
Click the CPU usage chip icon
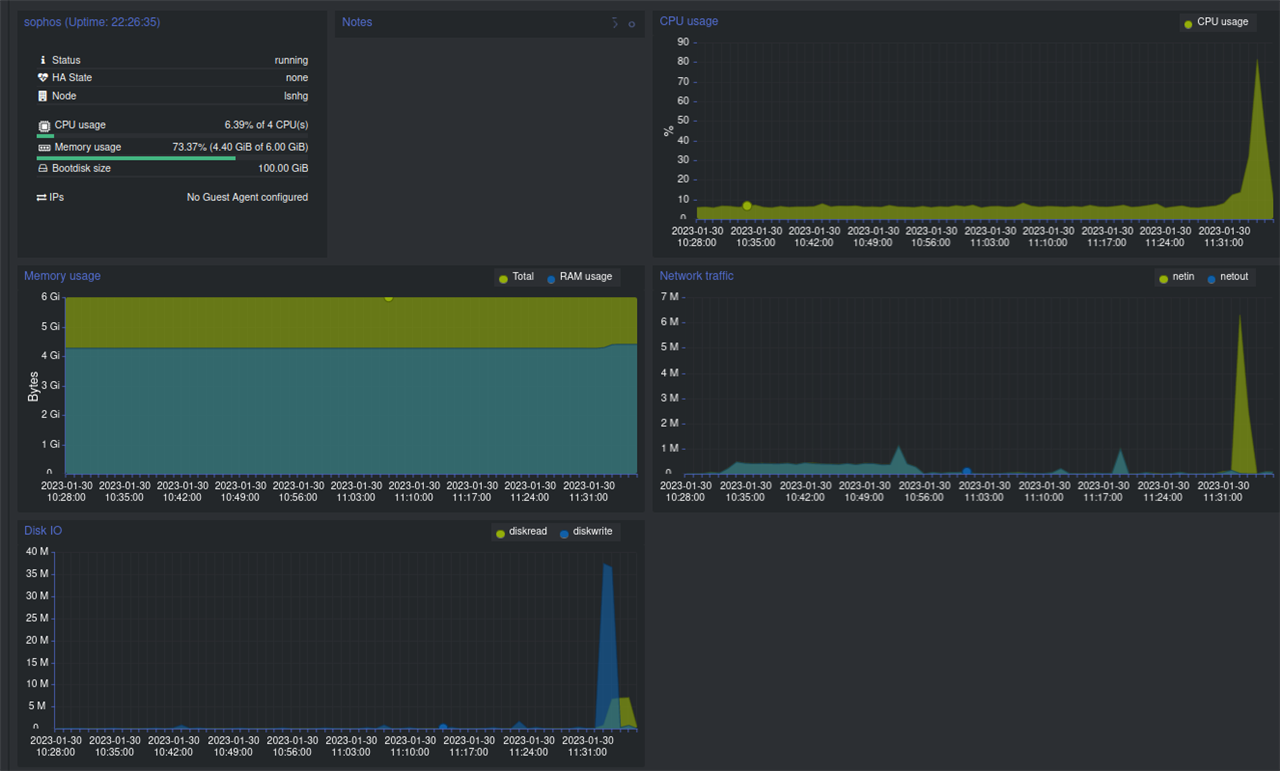44,125
